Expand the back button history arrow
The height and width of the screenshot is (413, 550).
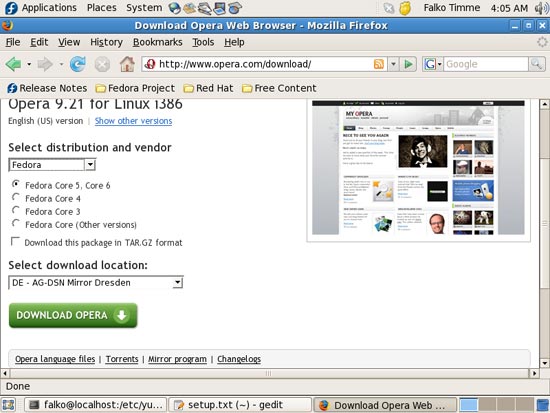pyautogui.click(x=29, y=64)
